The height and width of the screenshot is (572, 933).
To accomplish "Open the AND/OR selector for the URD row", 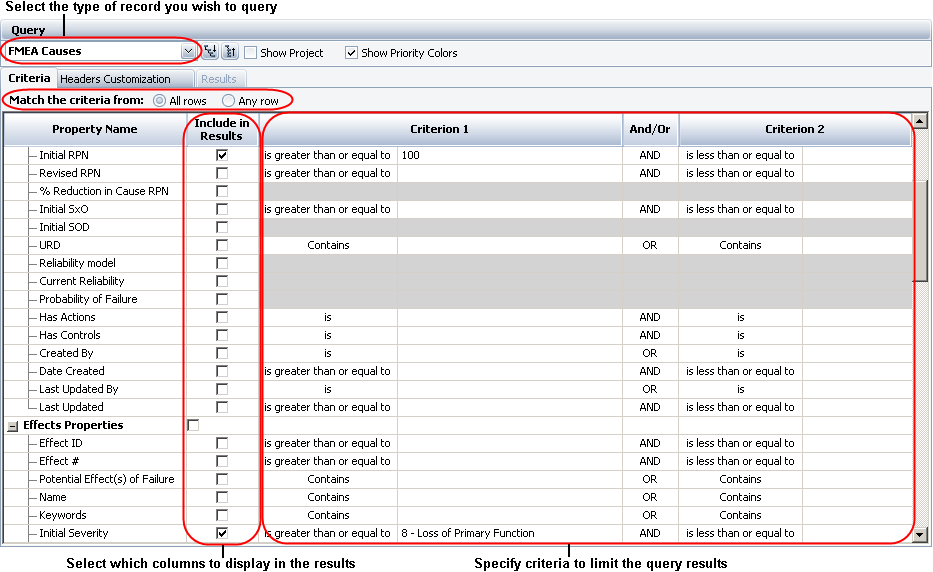I will (x=649, y=245).
